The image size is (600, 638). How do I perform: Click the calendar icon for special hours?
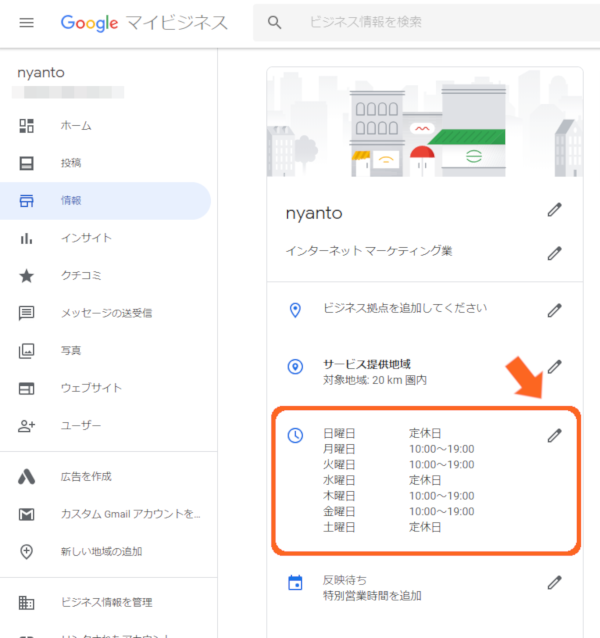coord(295,583)
